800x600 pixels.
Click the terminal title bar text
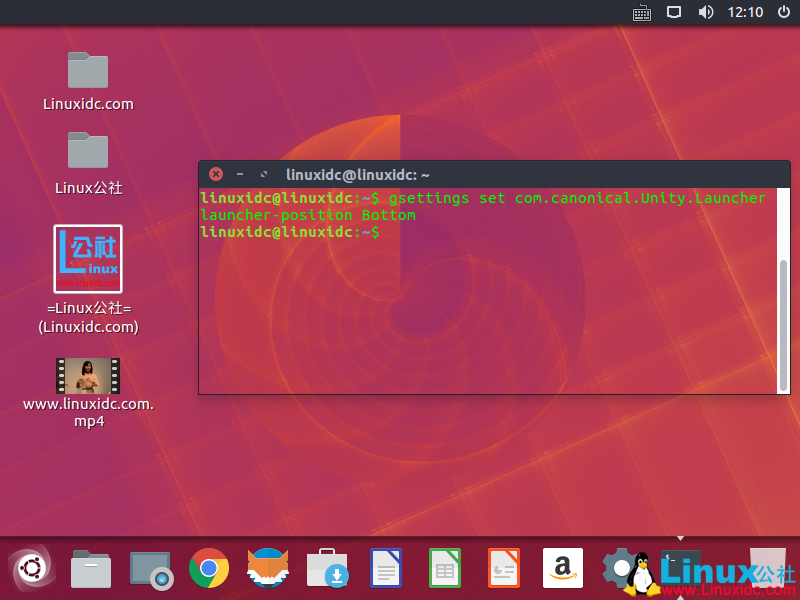(358, 175)
